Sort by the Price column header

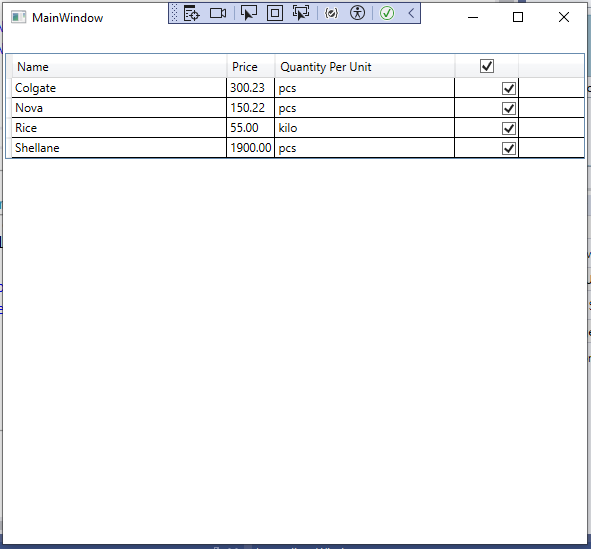(x=251, y=67)
